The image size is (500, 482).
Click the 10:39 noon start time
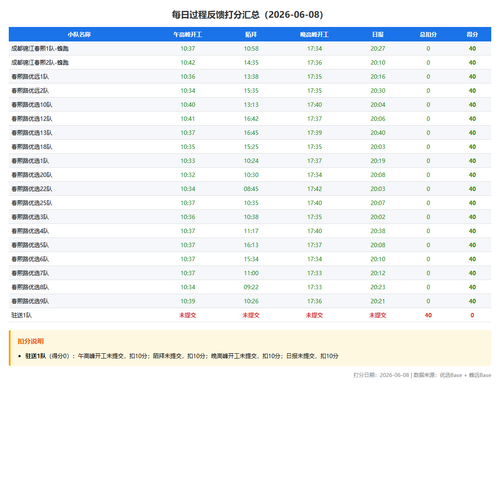click(188, 301)
